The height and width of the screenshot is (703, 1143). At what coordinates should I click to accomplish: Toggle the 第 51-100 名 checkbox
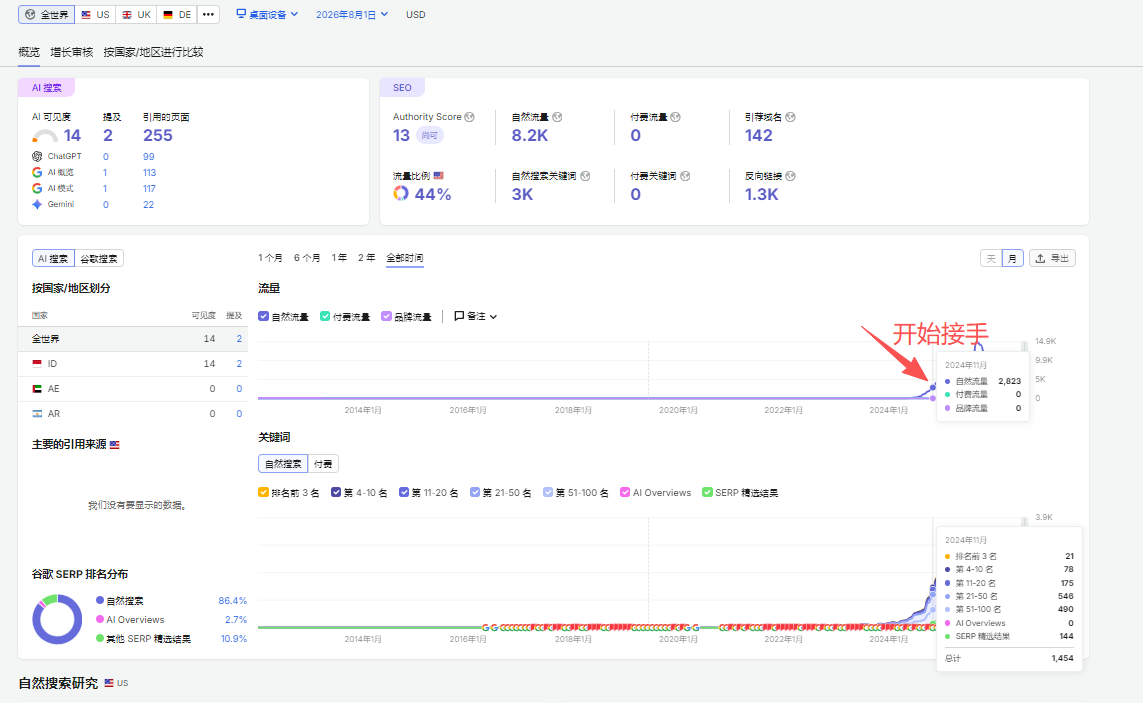tap(548, 492)
